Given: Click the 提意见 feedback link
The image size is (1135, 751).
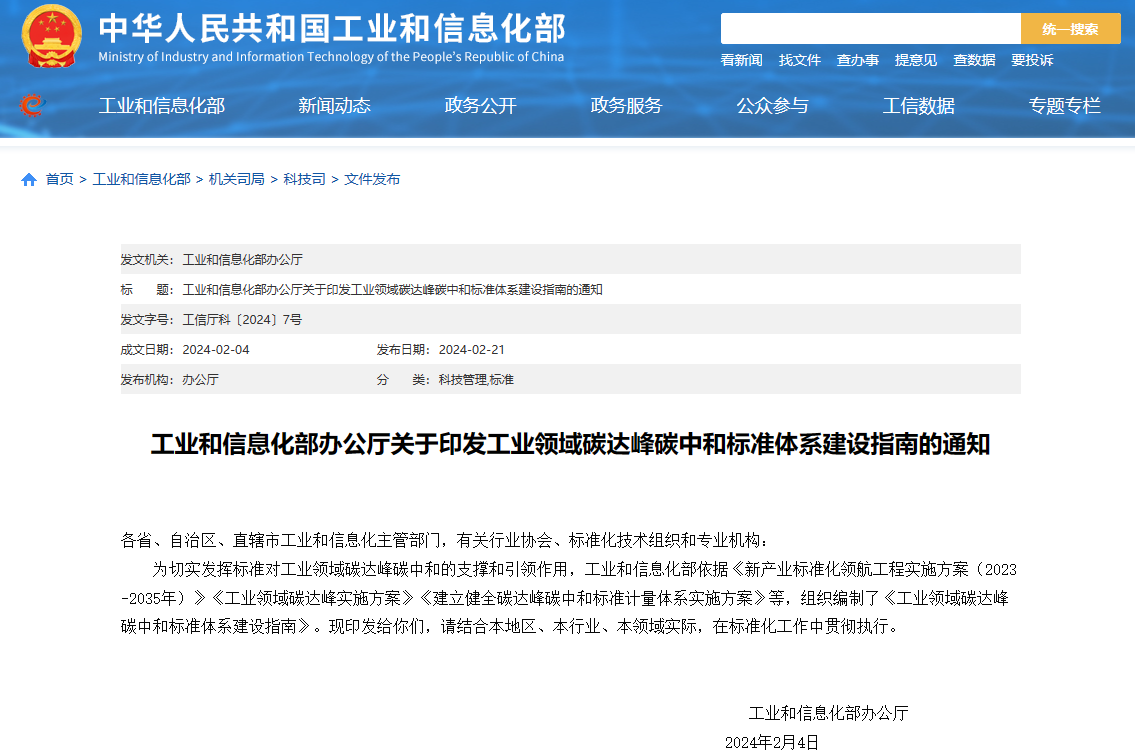Looking at the screenshot, I should 915,60.
